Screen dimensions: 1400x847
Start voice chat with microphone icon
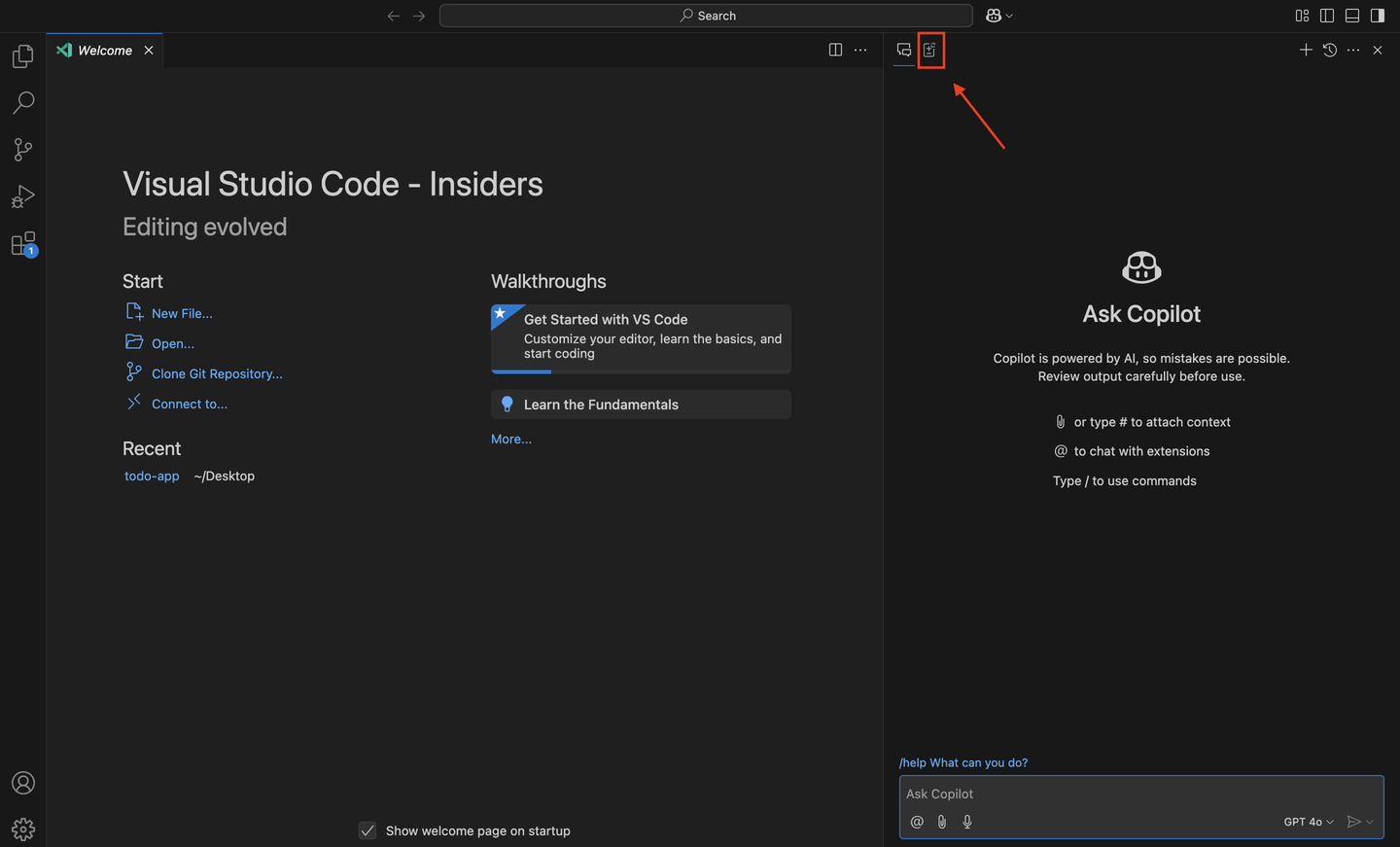tap(967, 822)
